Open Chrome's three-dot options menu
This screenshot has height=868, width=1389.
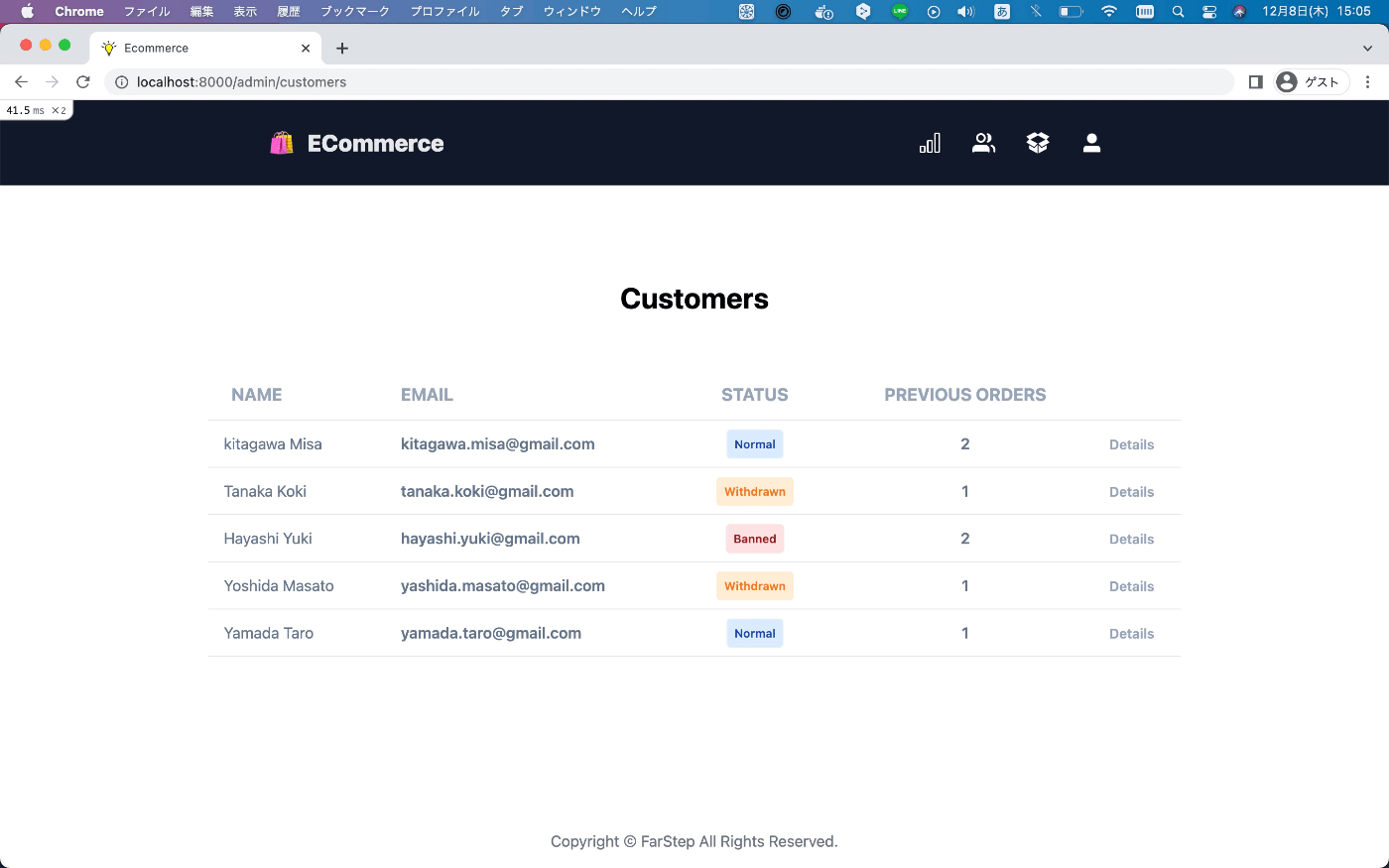point(1368,82)
